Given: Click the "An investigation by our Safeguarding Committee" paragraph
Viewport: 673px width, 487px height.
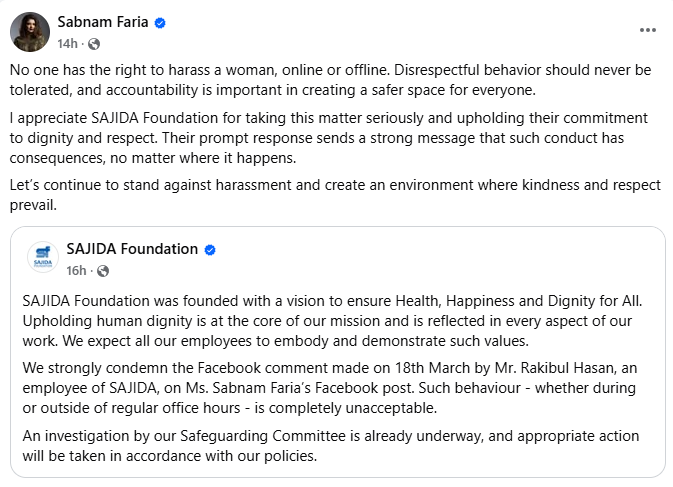Looking at the screenshot, I should 331,446.
